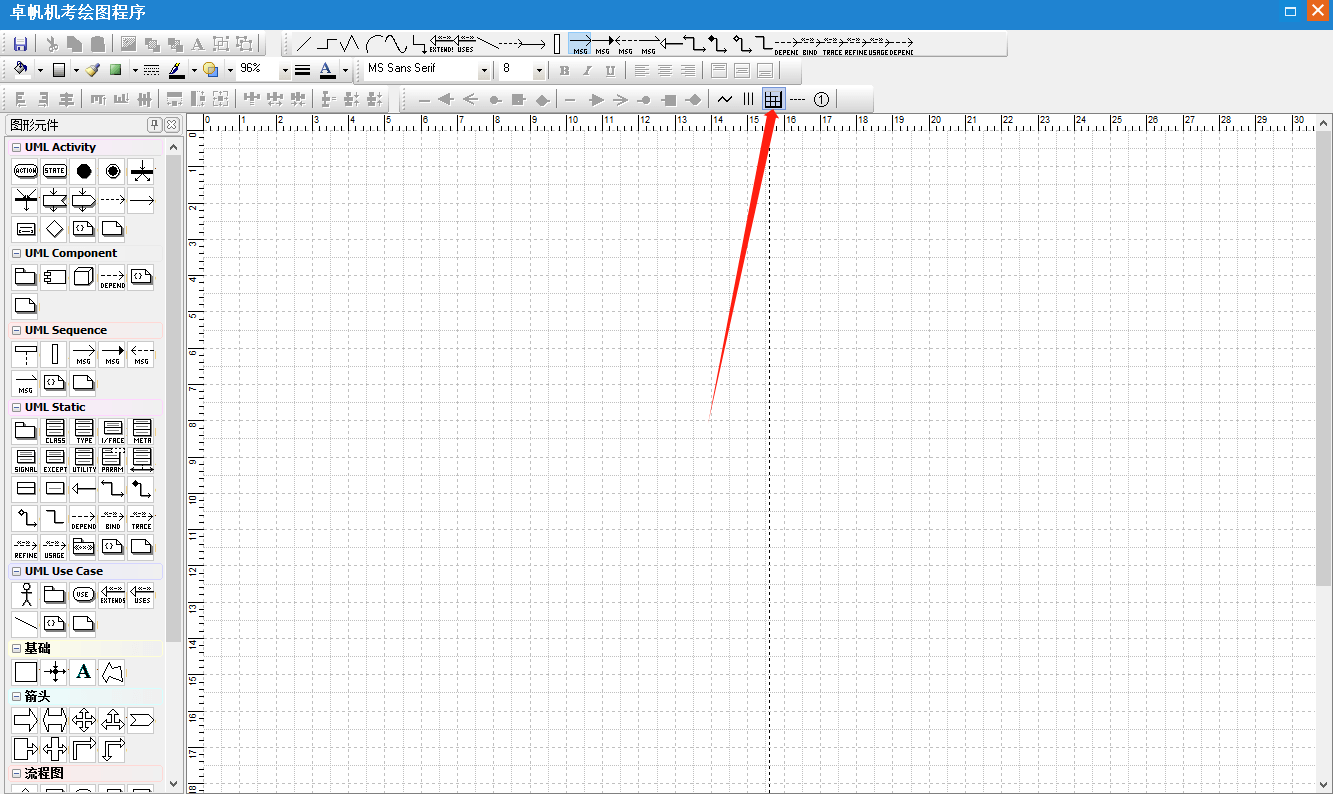Pick the STATE shape in UML Activity
The image size is (1333, 794).
click(x=55, y=171)
